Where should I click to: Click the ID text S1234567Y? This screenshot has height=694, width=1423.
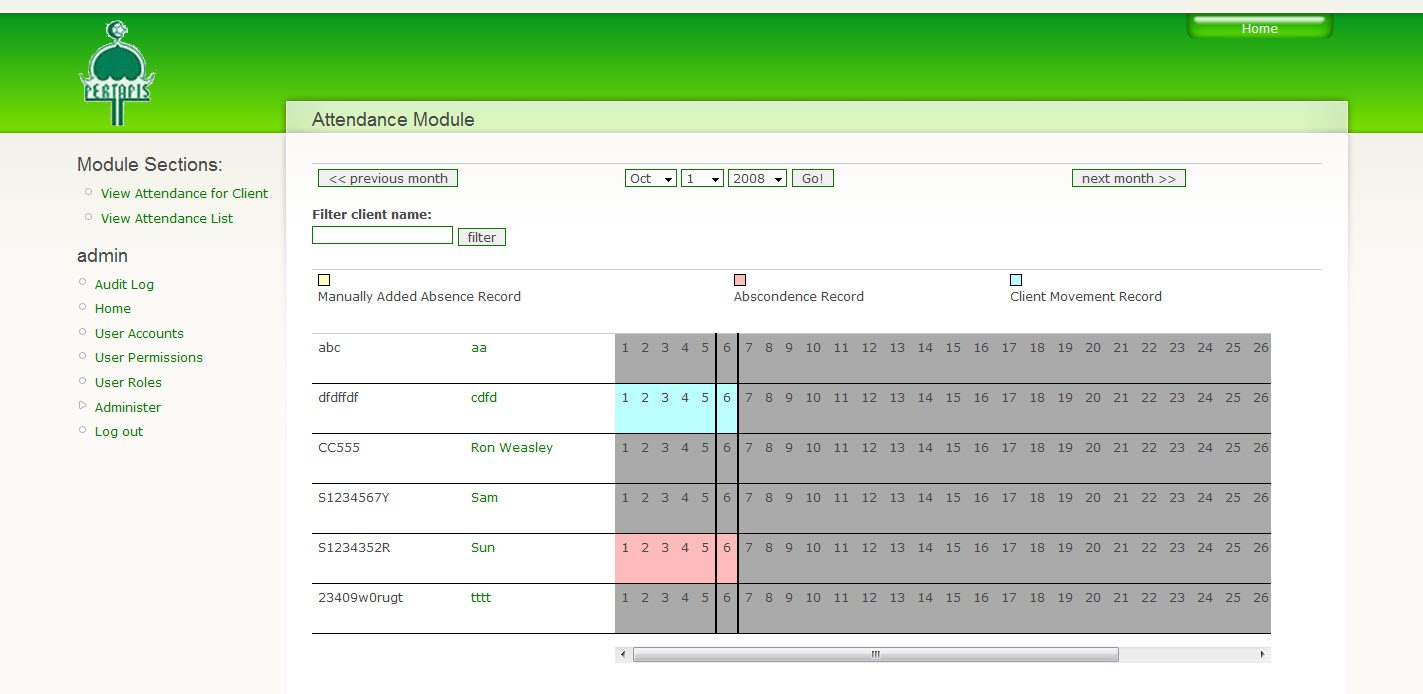tap(353, 497)
